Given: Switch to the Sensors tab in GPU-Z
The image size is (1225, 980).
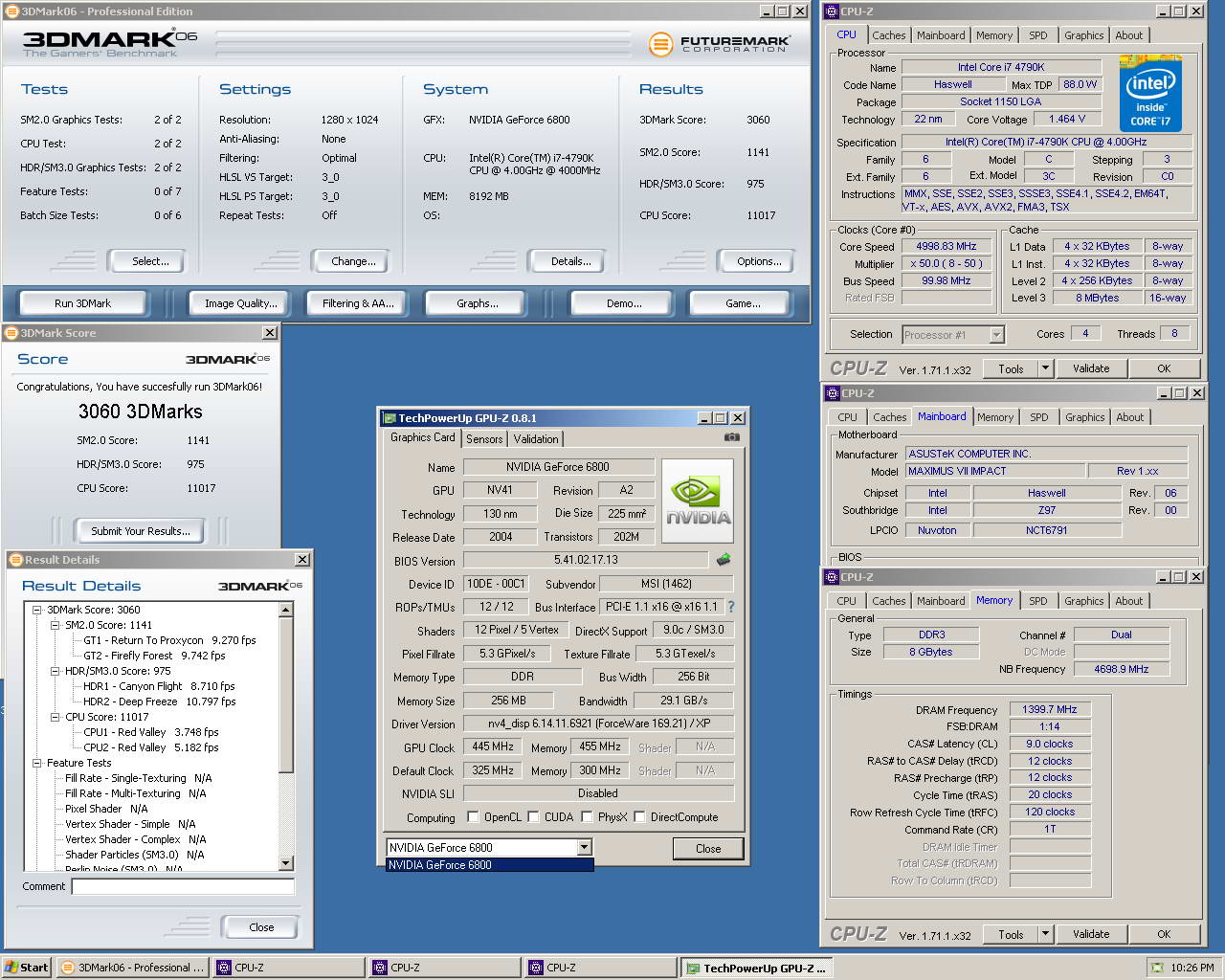Looking at the screenshot, I should [484, 439].
